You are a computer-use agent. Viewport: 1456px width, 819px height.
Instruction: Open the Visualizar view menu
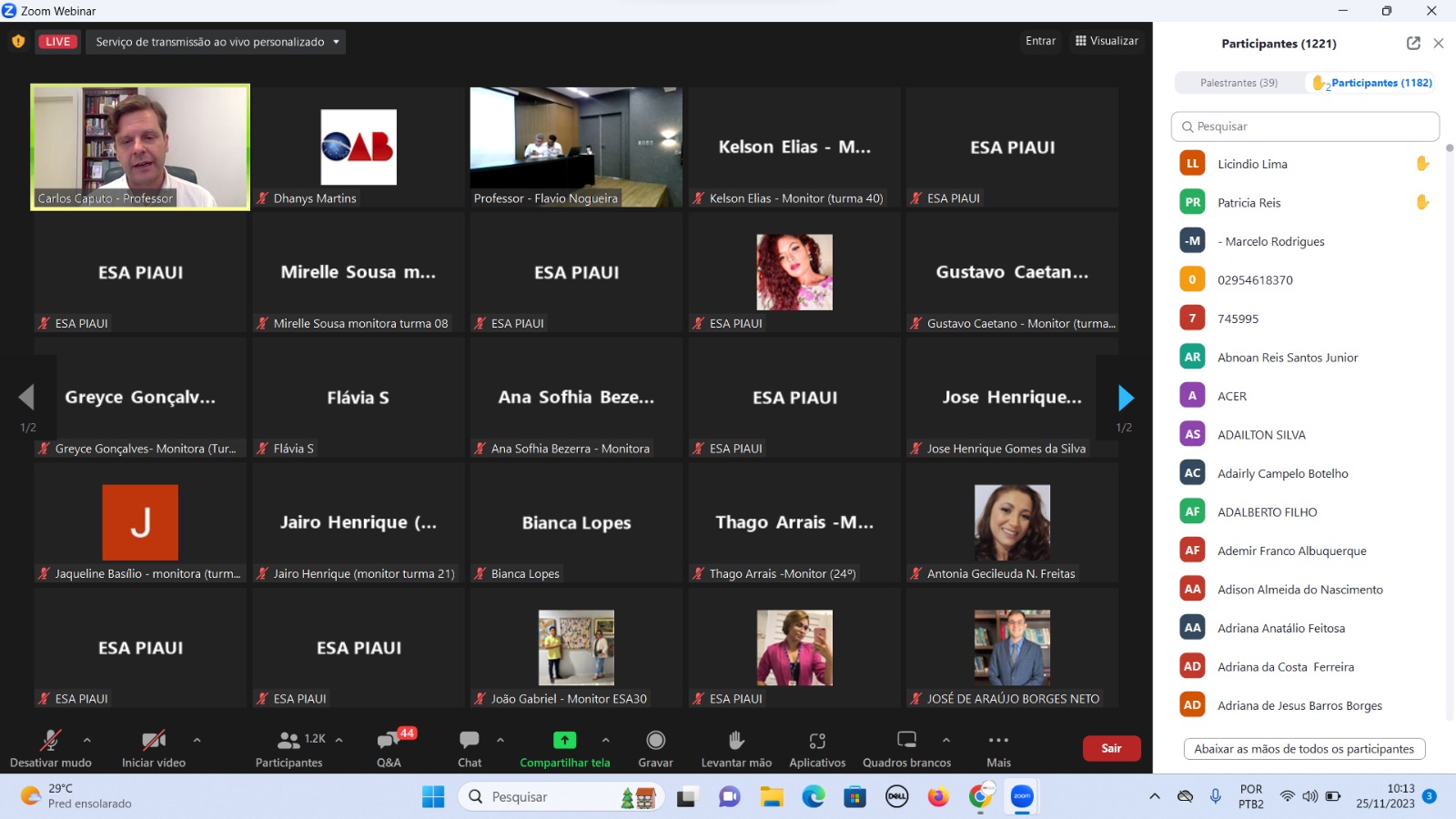(x=1107, y=41)
